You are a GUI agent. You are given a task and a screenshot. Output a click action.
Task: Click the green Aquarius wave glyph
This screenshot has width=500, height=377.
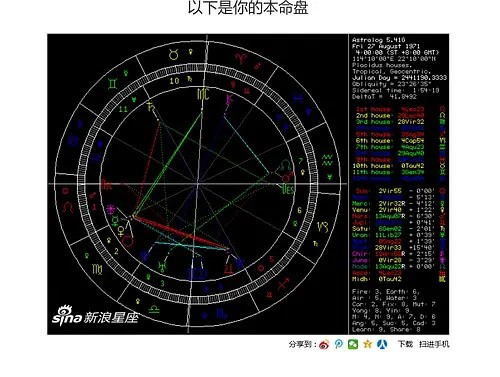327,160
